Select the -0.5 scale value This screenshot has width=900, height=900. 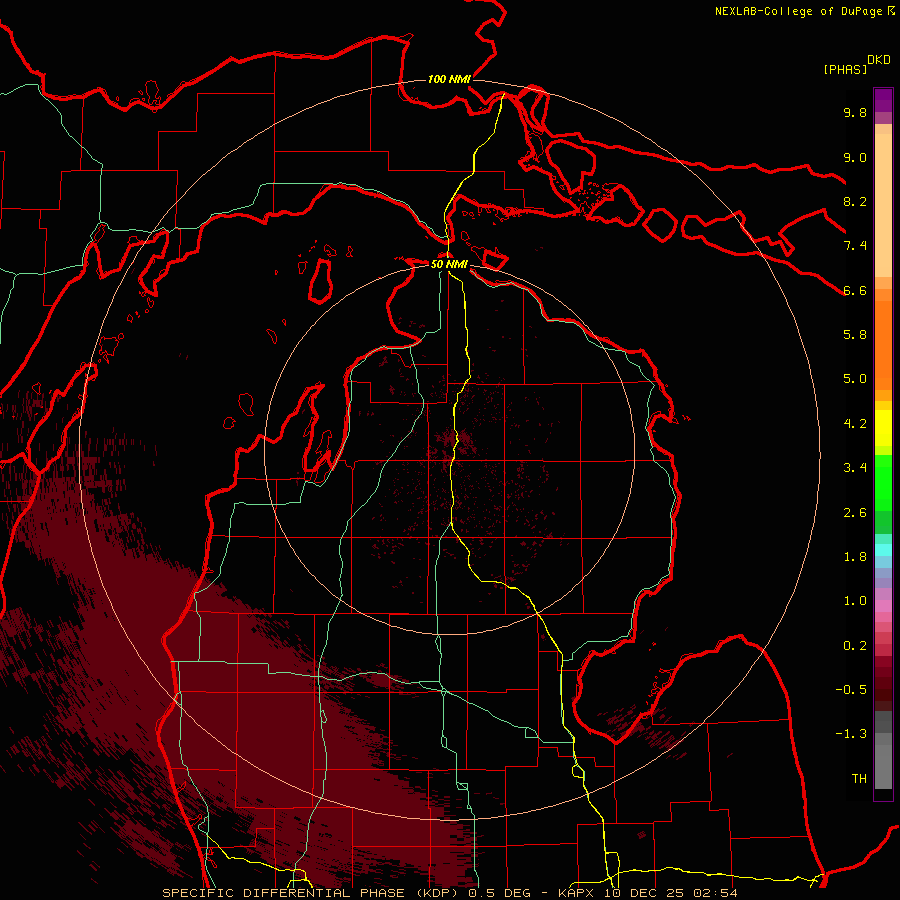pos(851,690)
